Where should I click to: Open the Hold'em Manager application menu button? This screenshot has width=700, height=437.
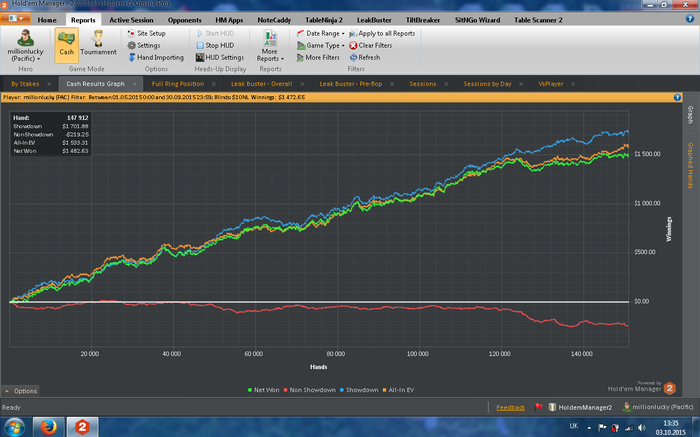(15, 19)
